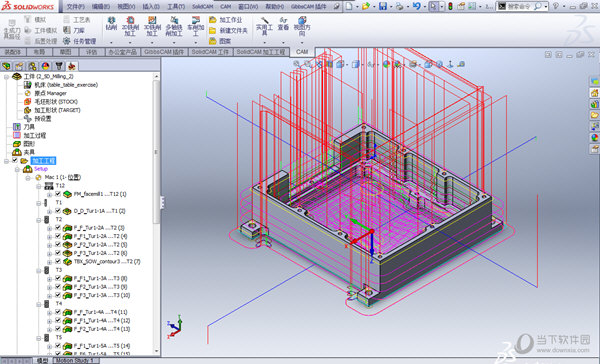
Task: Toggle checkbox for P_F2_Tur1-2A T2 (5)
Action: coord(58,245)
